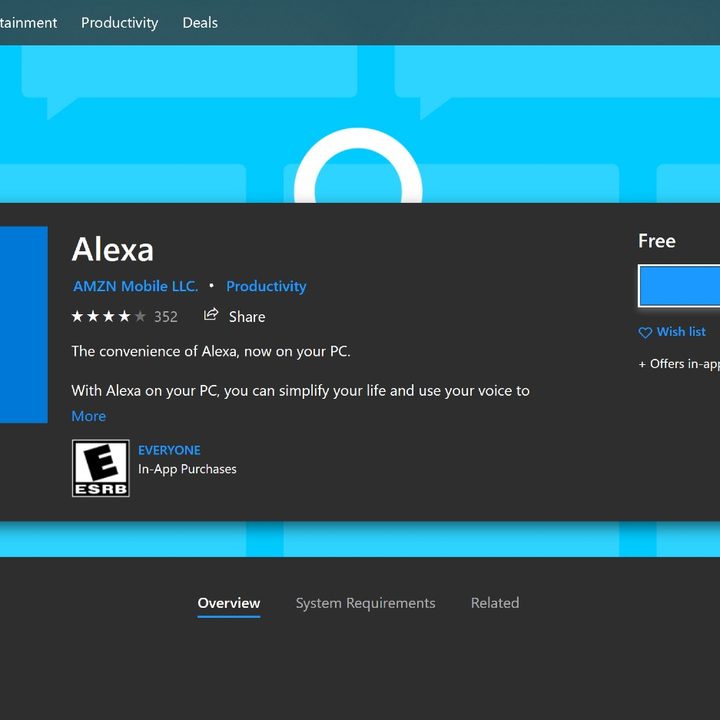Open the Deals navigation tab

(x=200, y=22)
